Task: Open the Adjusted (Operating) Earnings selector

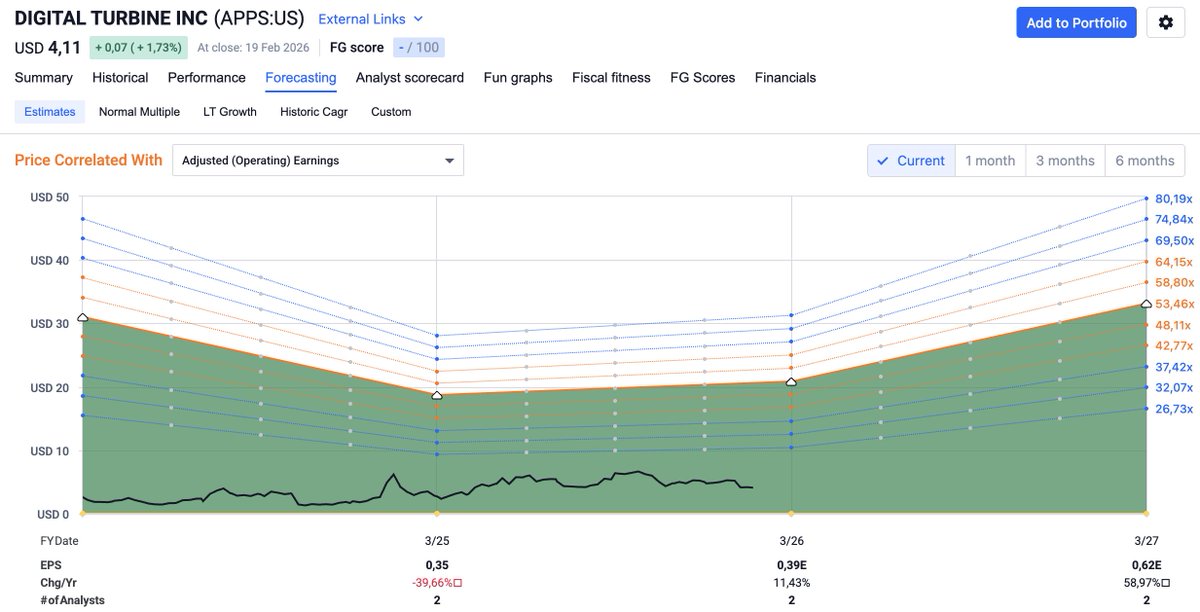Action: (317, 160)
